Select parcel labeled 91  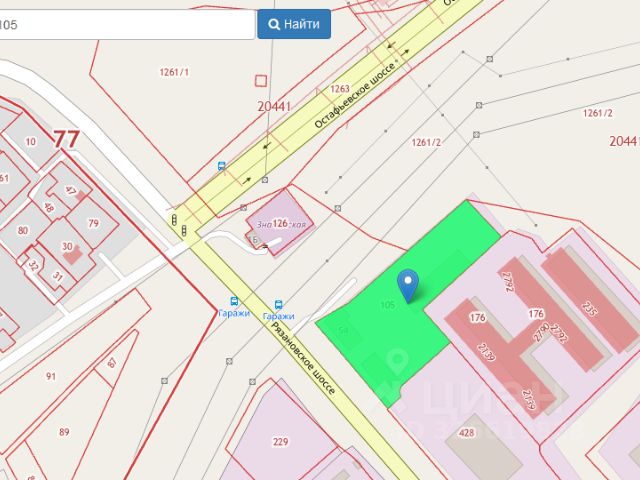pyautogui.click(x=51, y=376)
